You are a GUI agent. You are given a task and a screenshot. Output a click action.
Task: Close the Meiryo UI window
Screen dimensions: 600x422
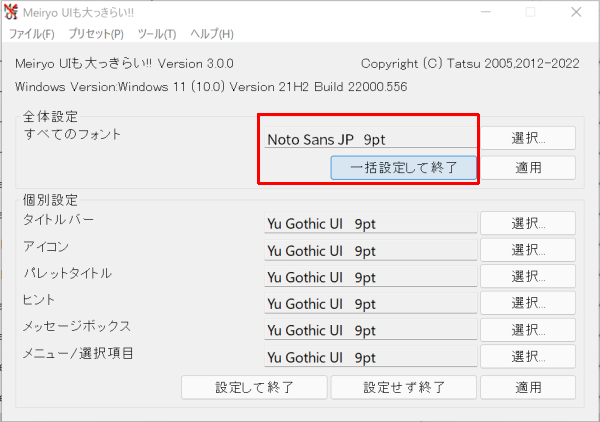pos(576,12)
